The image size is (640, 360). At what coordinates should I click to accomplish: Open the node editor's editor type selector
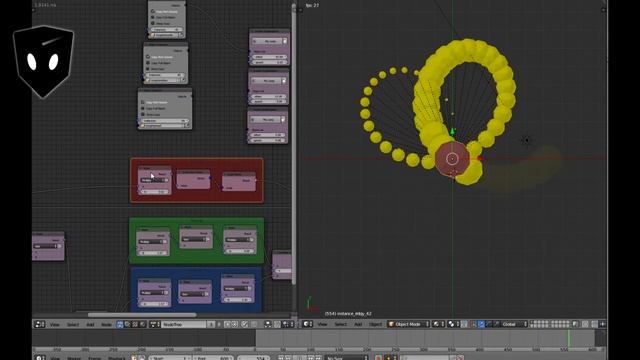[40, 324]
